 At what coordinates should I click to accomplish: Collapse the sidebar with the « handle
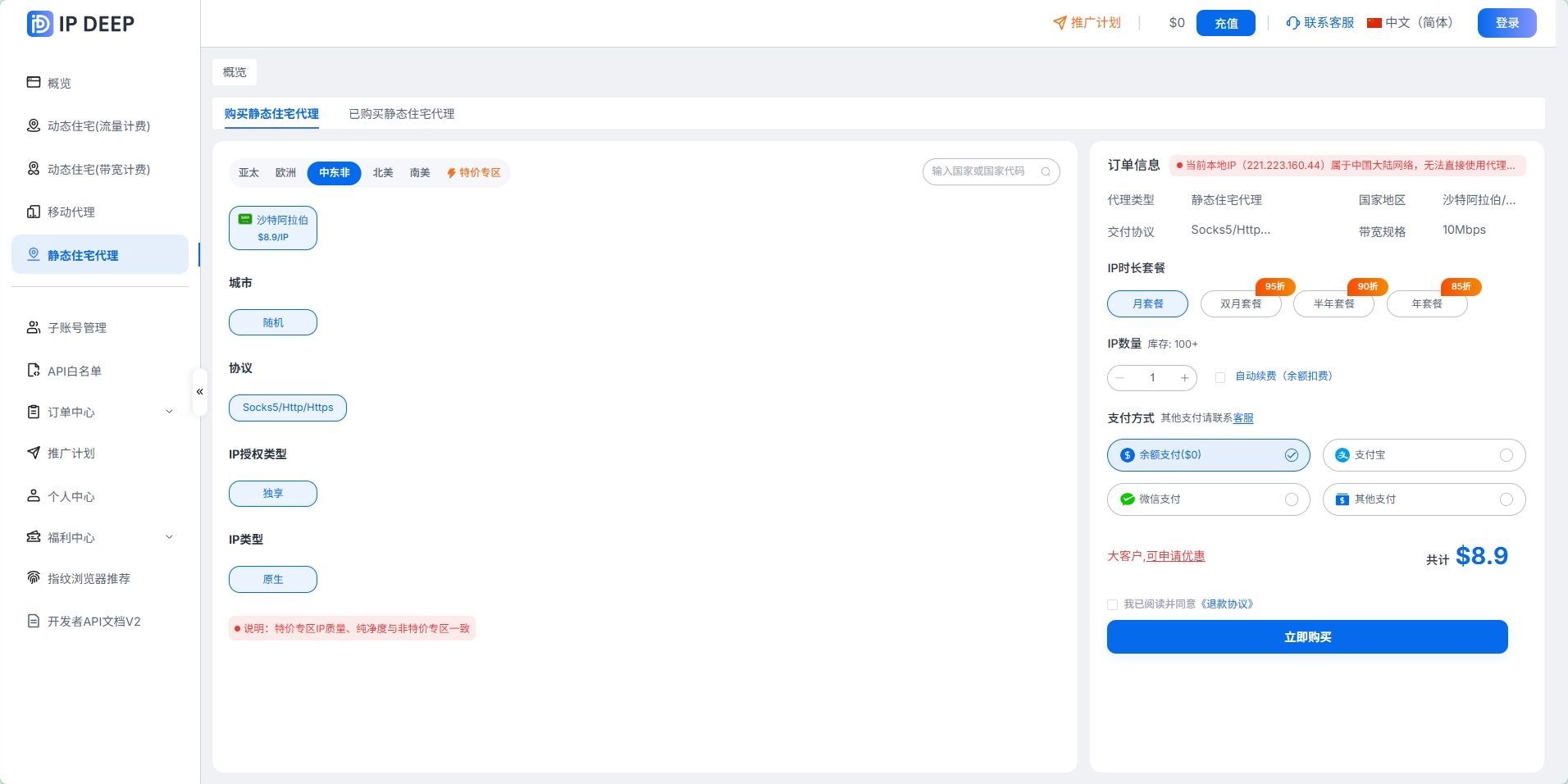click(x=199, y=392)
